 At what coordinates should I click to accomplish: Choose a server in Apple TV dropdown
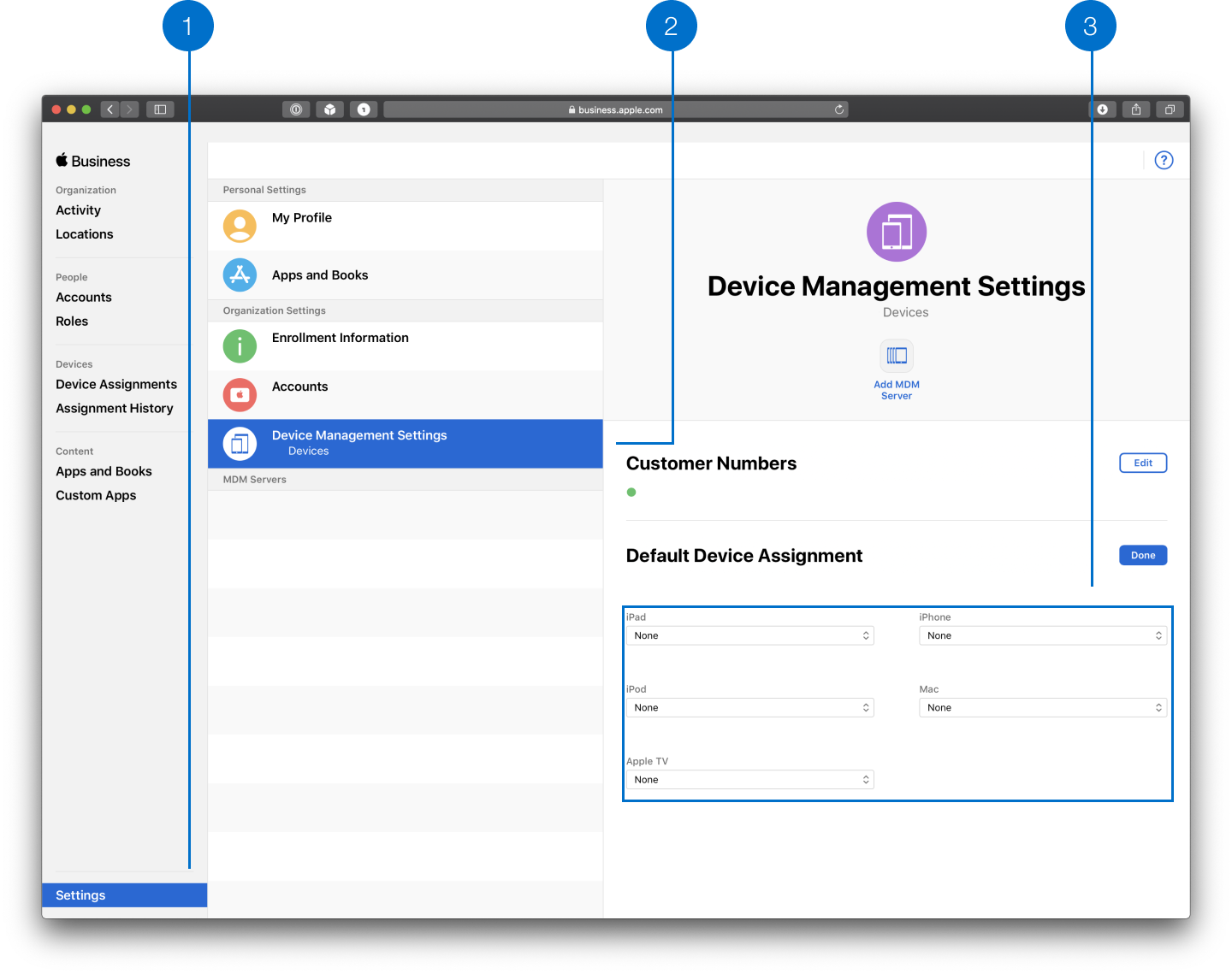coord(749,780)
